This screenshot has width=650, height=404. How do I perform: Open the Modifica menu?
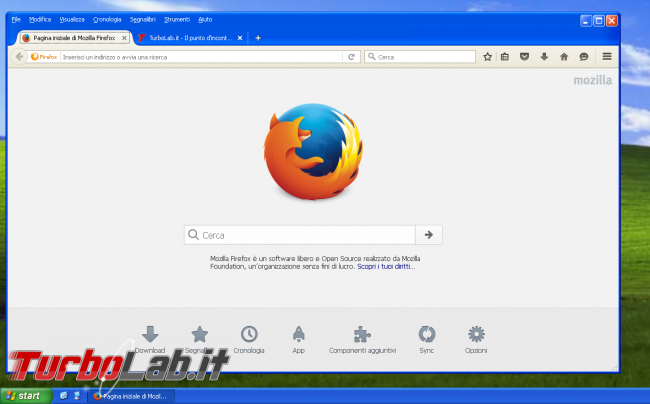click(40, 19)
